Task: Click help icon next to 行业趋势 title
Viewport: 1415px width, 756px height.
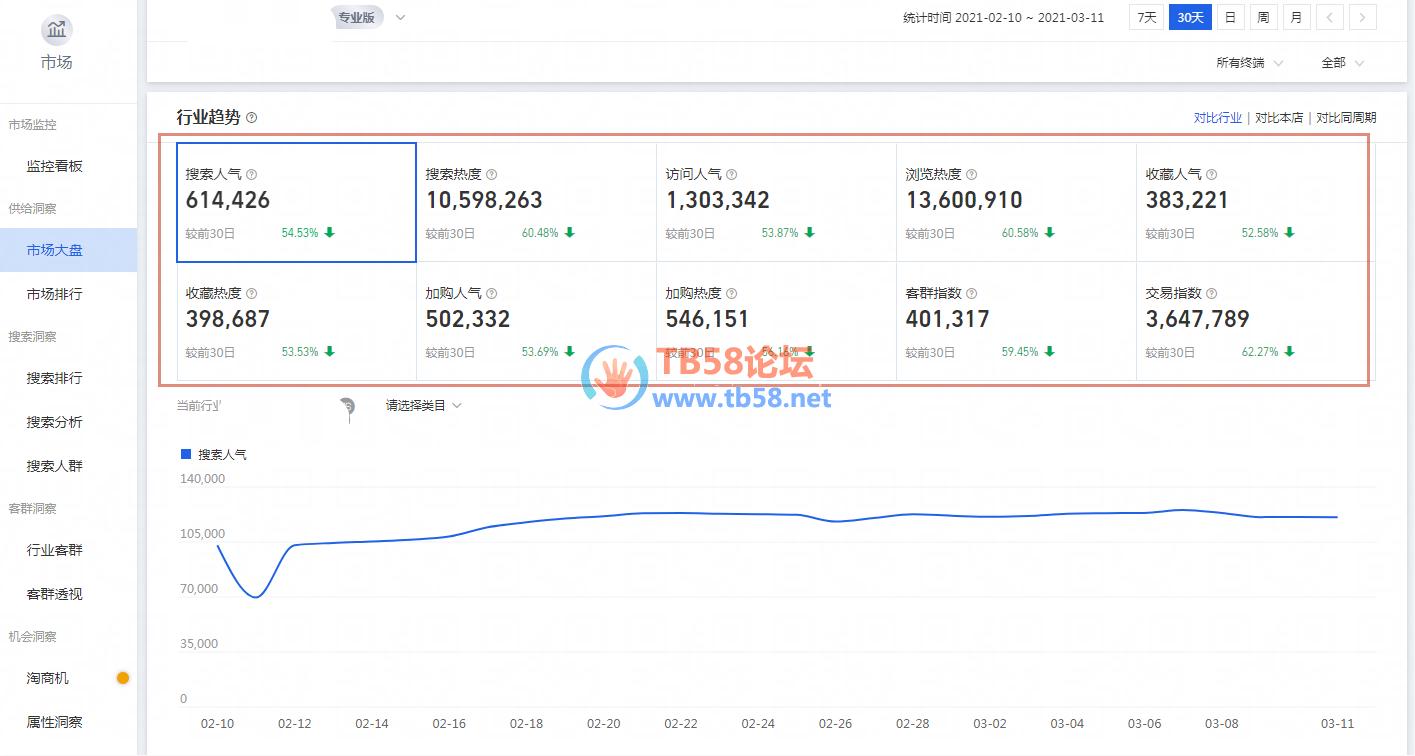Action: 251,118
